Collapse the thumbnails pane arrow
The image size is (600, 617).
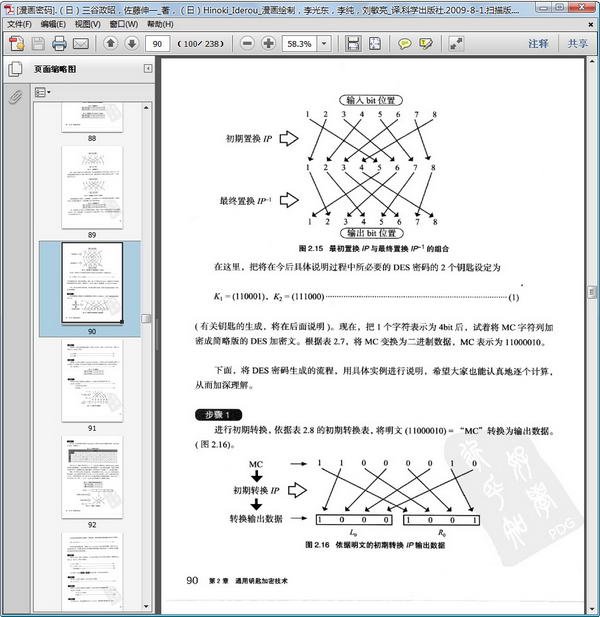[148, 69]
